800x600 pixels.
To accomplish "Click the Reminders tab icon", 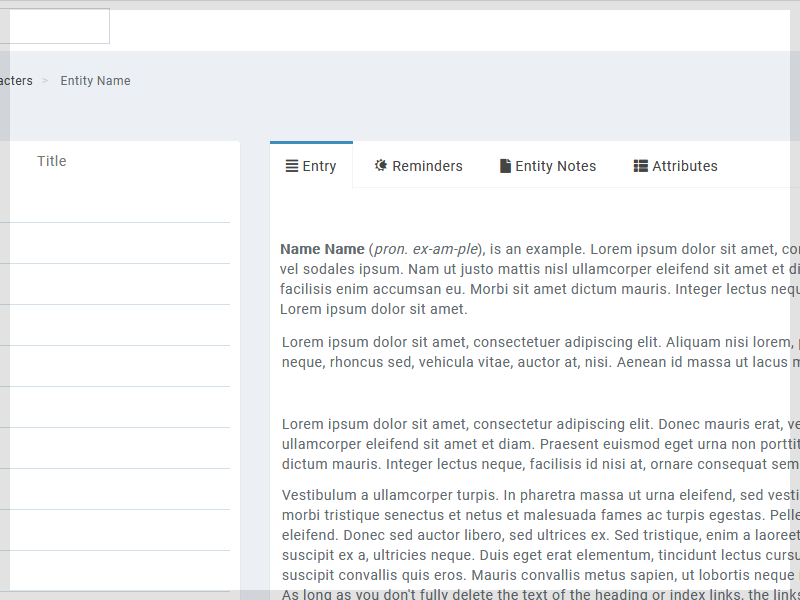I will (x=381, y=166).
